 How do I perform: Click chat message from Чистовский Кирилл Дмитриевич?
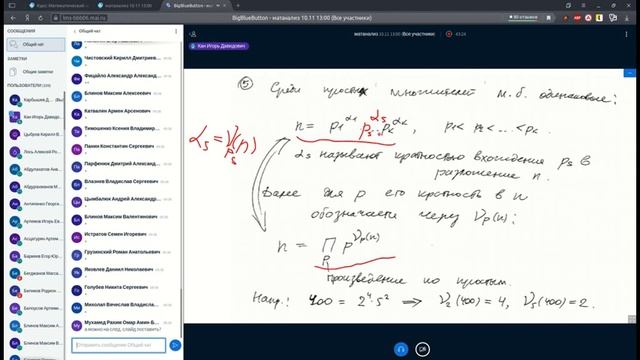coord(122,60)
